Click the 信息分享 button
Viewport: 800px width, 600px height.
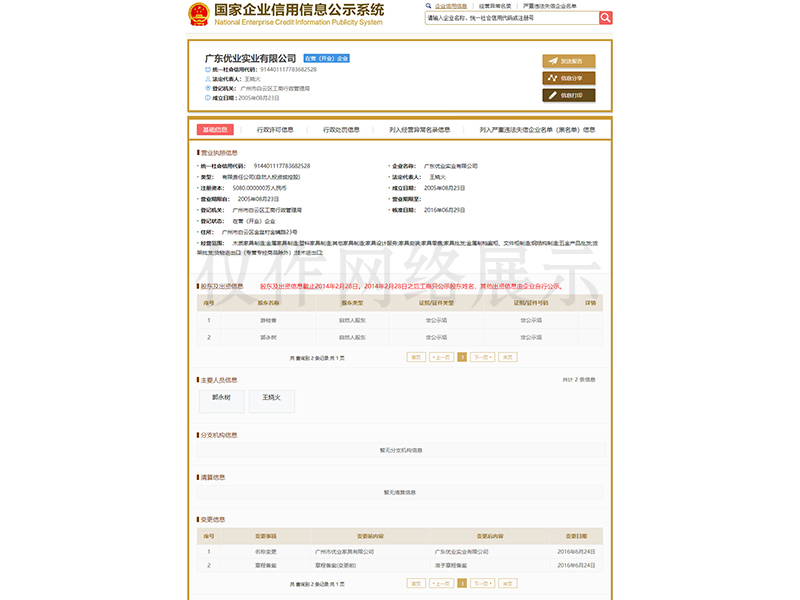(x=569, y=78)
